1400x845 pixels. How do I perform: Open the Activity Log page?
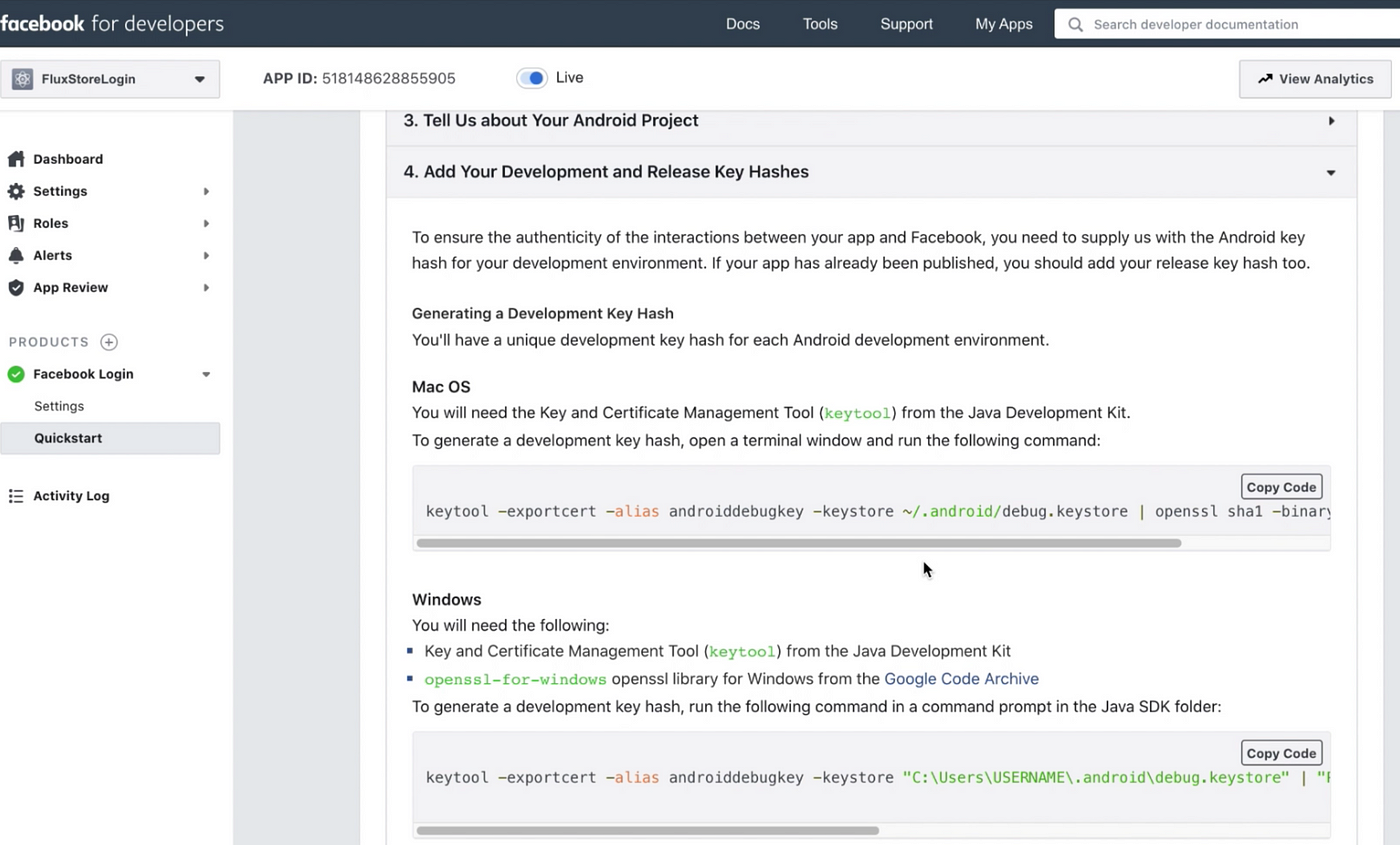click(71, 496)
